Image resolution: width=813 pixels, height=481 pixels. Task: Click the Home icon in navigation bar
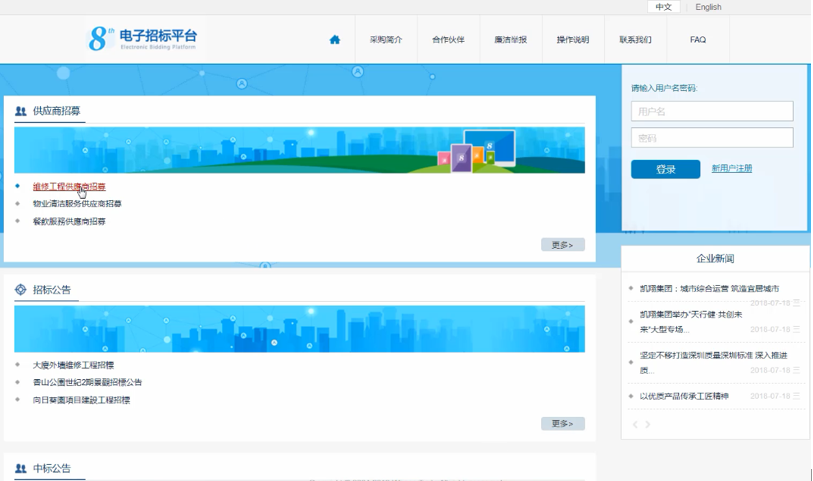click(x=335, y=40)
